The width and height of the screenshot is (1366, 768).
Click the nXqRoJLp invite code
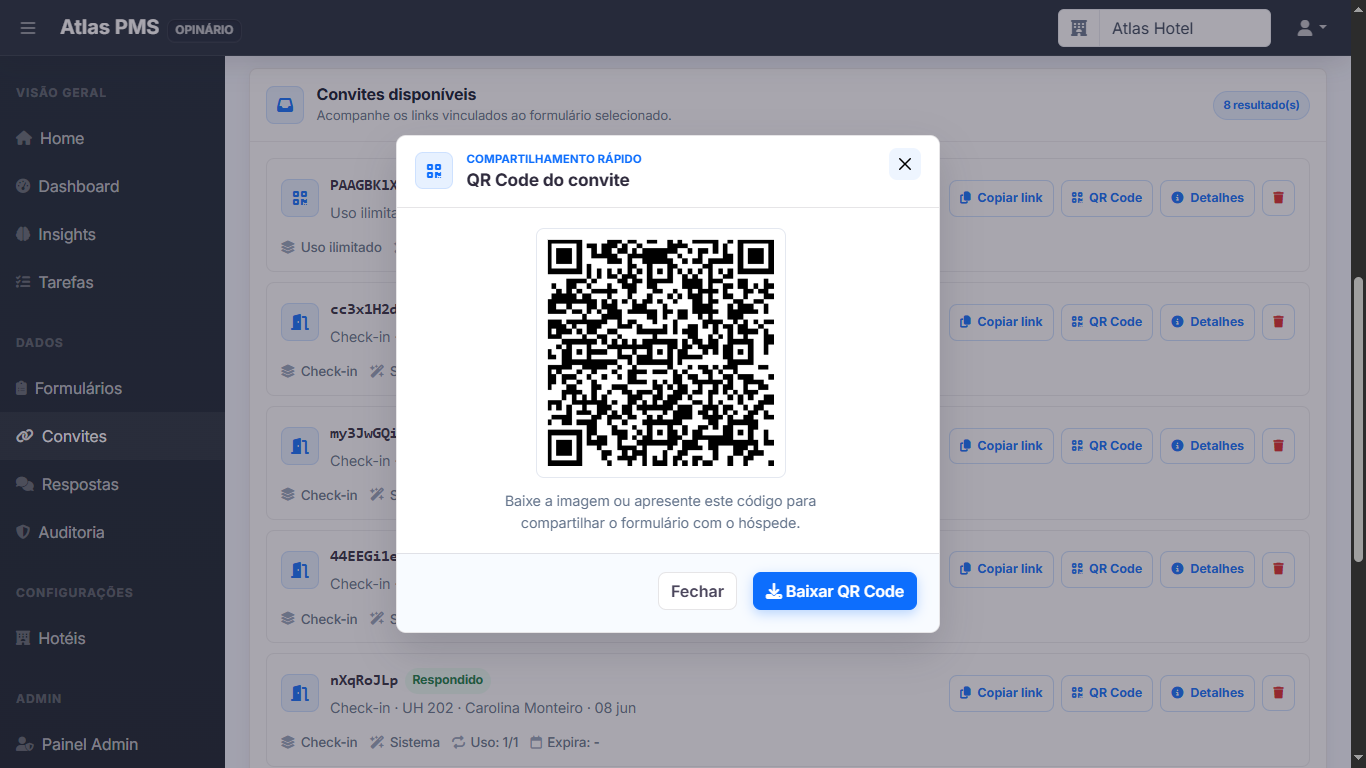click(364, 680)
